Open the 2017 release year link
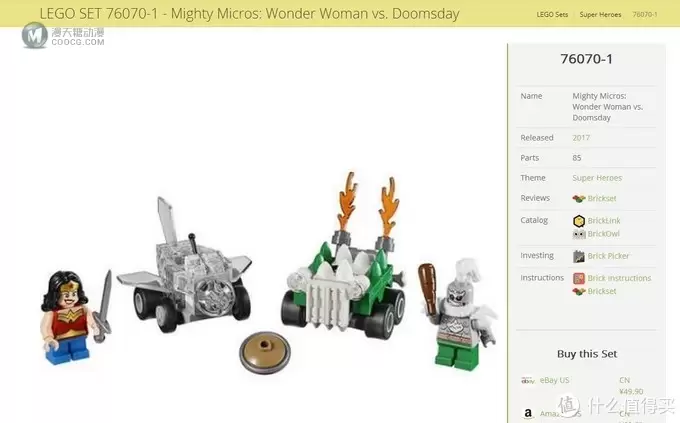 (581, 138)
